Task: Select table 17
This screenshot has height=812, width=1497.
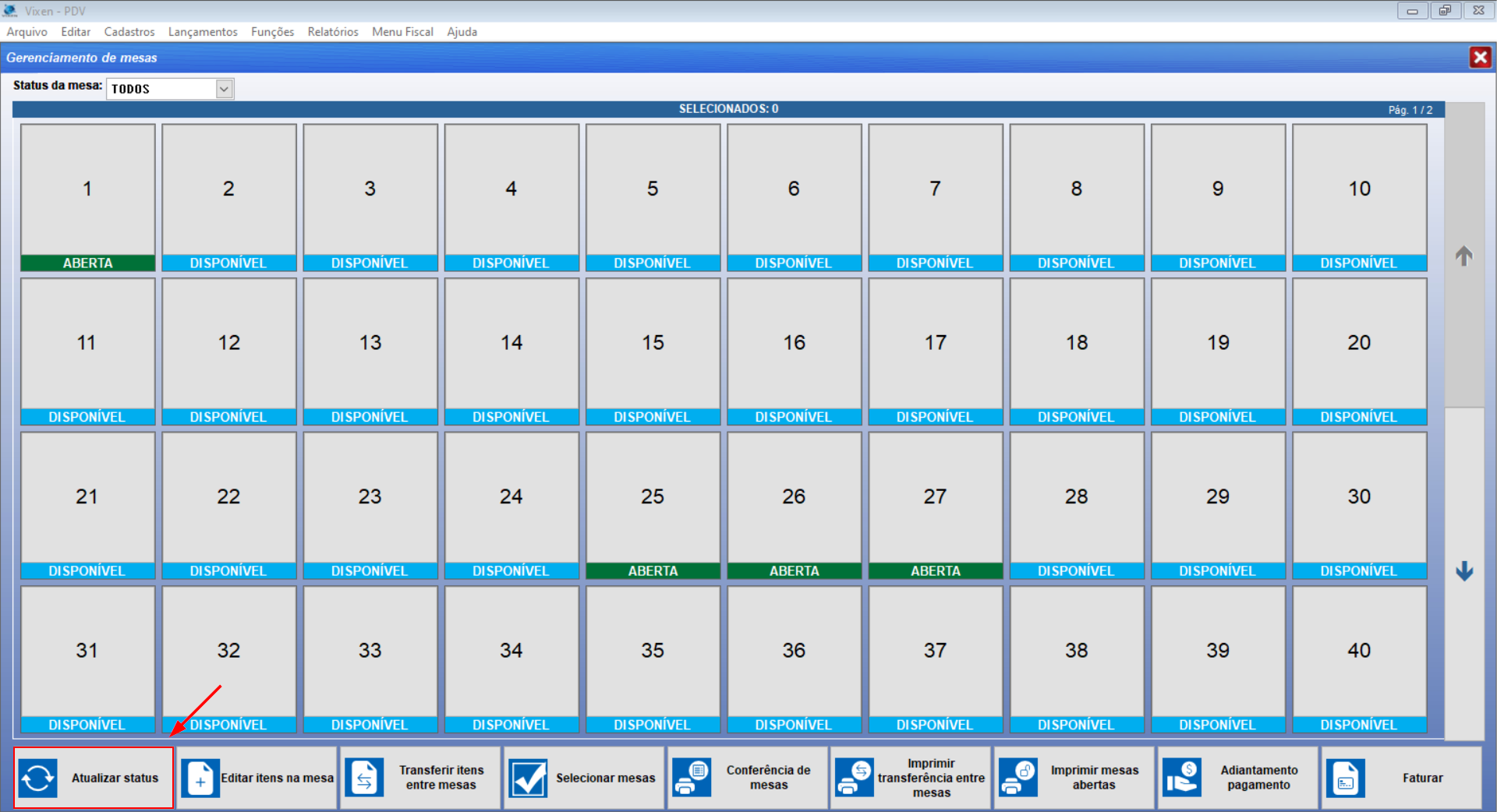Action: click(x=936, y=351)
